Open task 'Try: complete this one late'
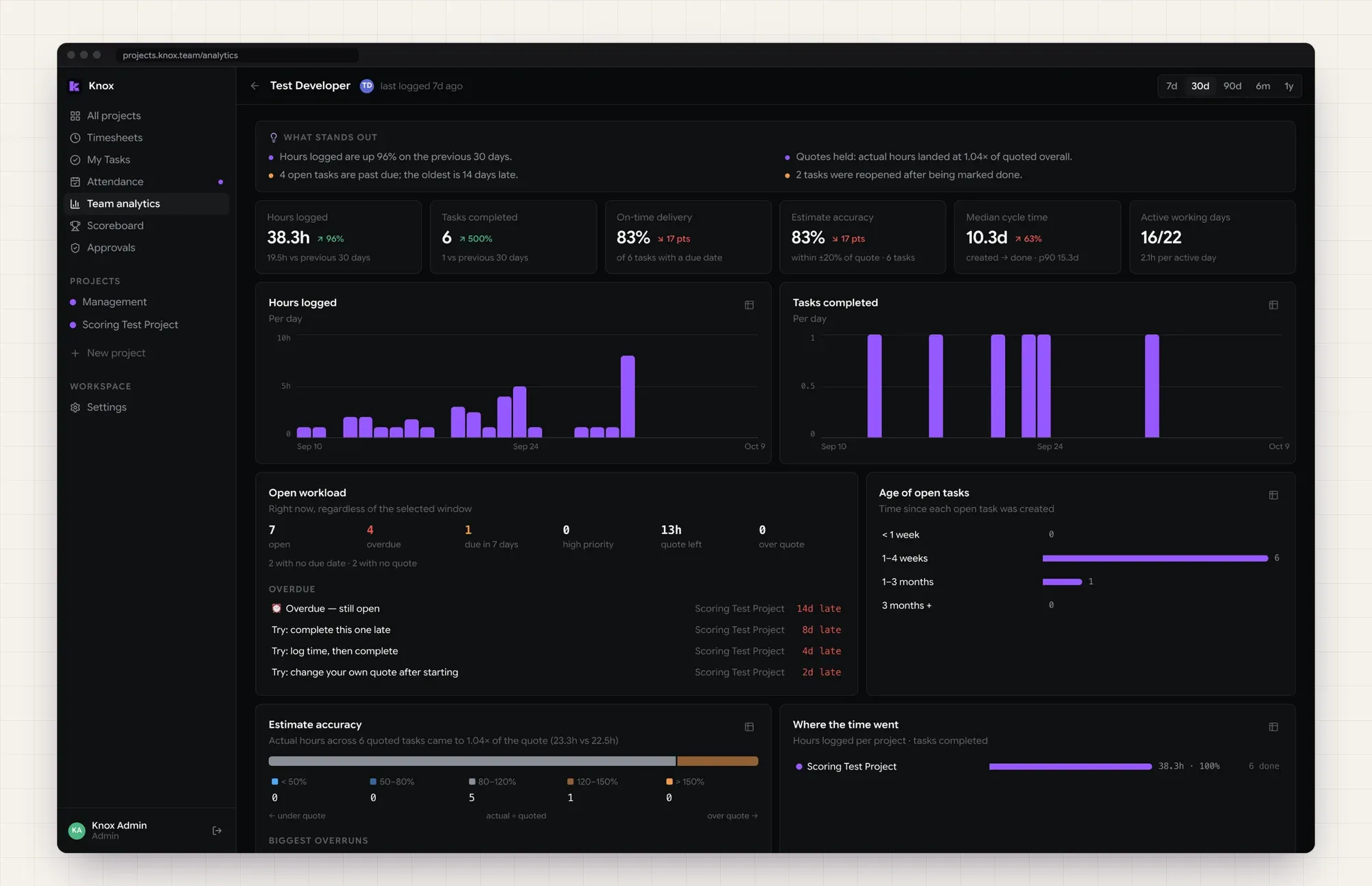 pyautogui.click(x=556, y=630)
